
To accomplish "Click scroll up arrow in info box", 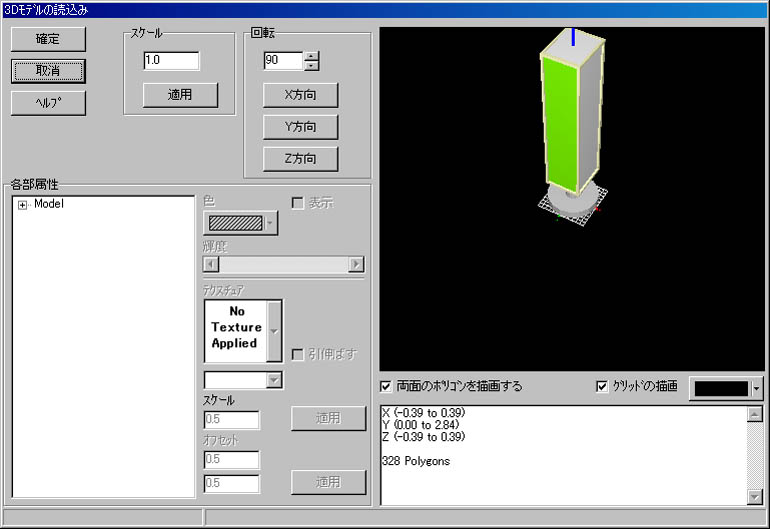I will [x=754, y=414].
